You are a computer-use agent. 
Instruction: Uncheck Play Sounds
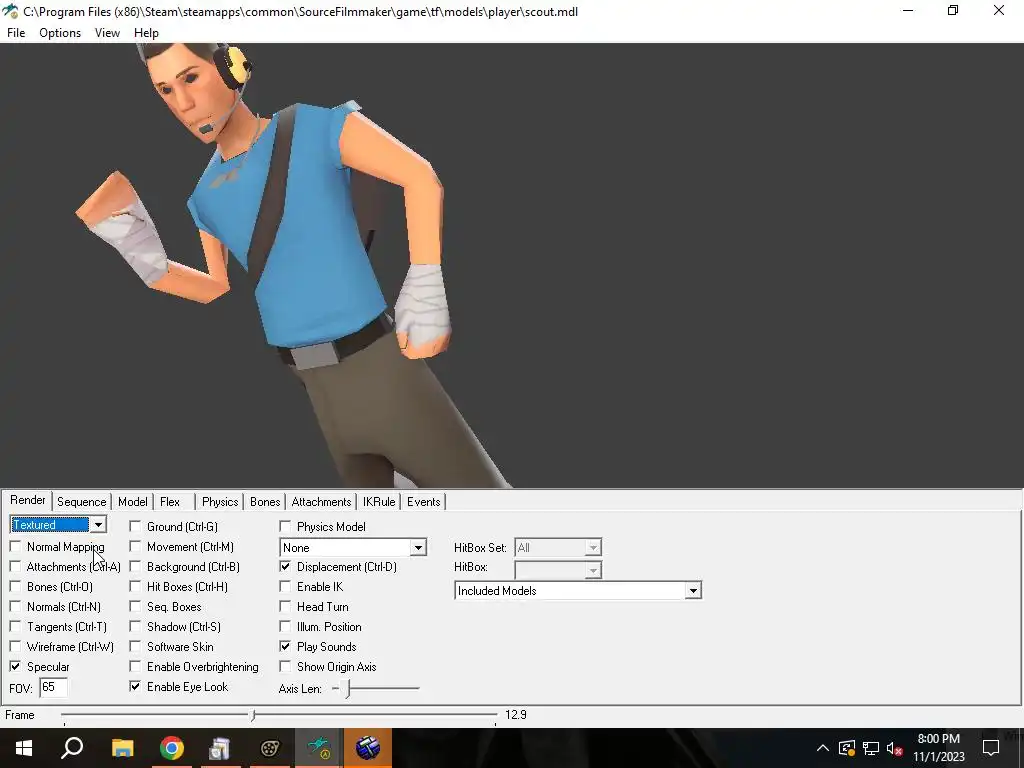click(285, 647)
